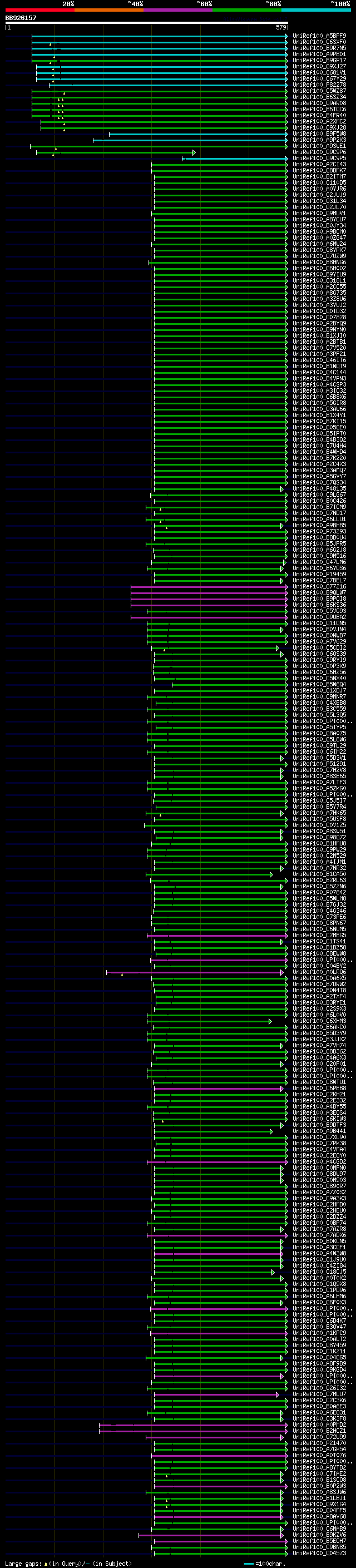Click cyan alignment bar of UniRef100_B9F5W8
The image size is (356, 1568).
pyautogui.click(x=199, y=134)
